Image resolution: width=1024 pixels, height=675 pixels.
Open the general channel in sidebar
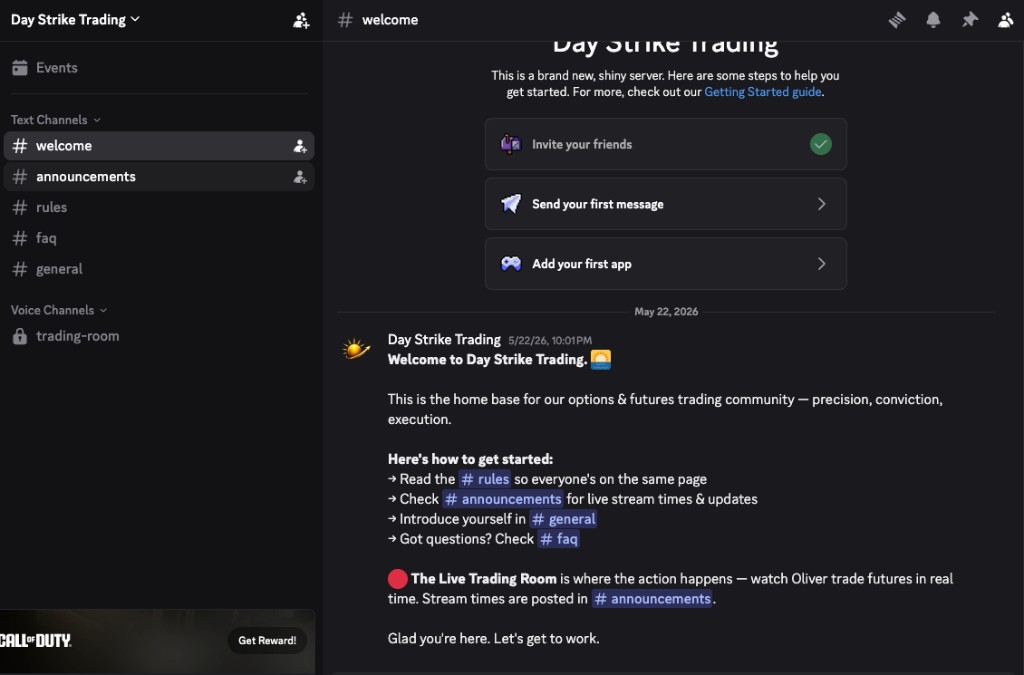159,268
